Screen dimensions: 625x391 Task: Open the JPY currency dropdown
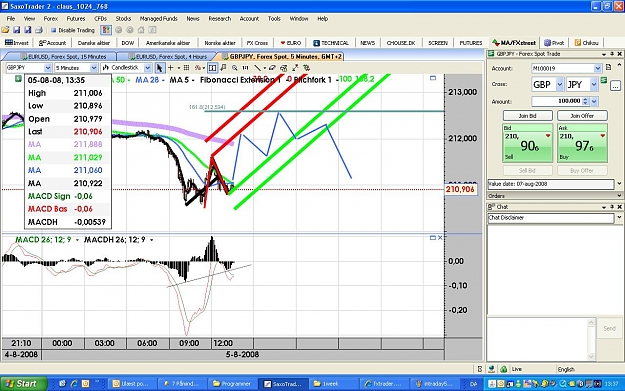pos(594,84)
